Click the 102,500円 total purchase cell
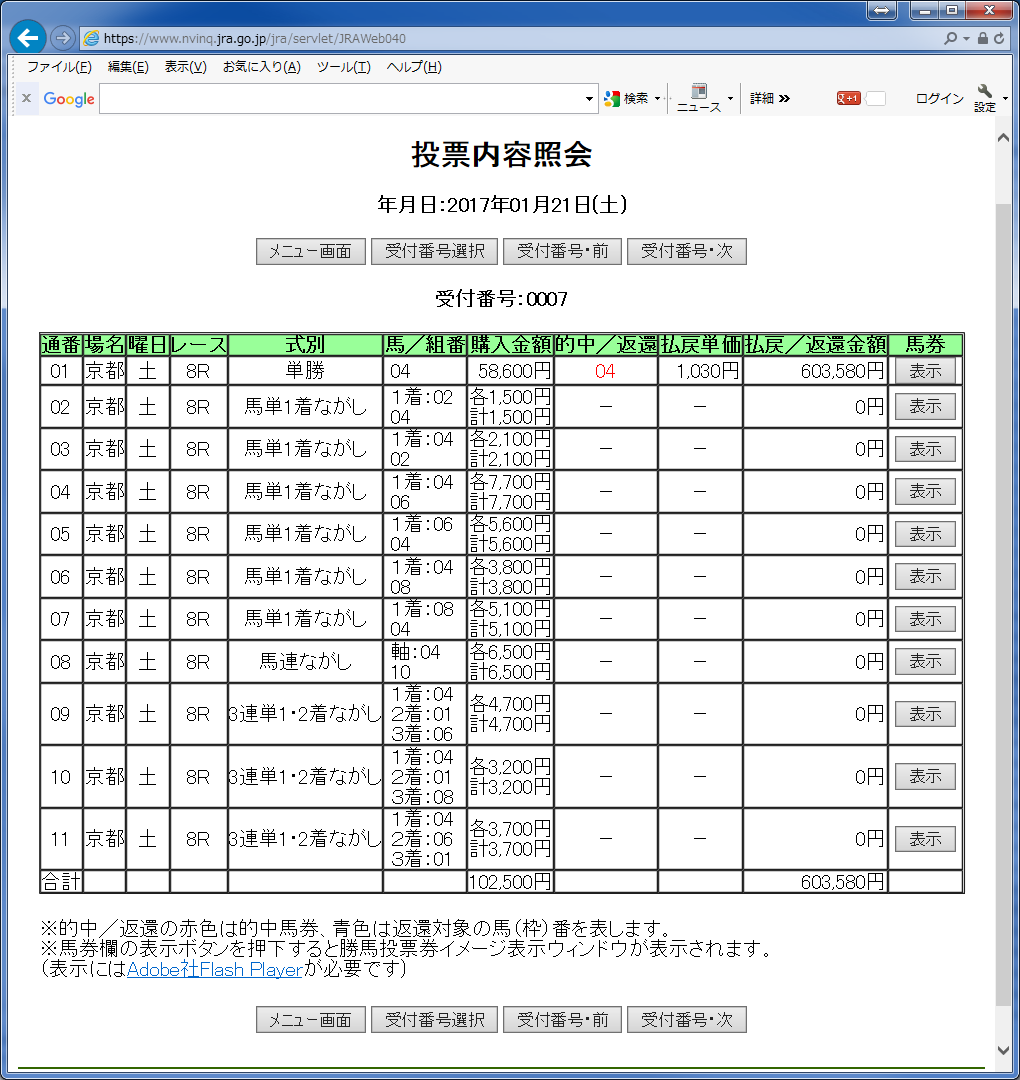 [x=510, y=882]
